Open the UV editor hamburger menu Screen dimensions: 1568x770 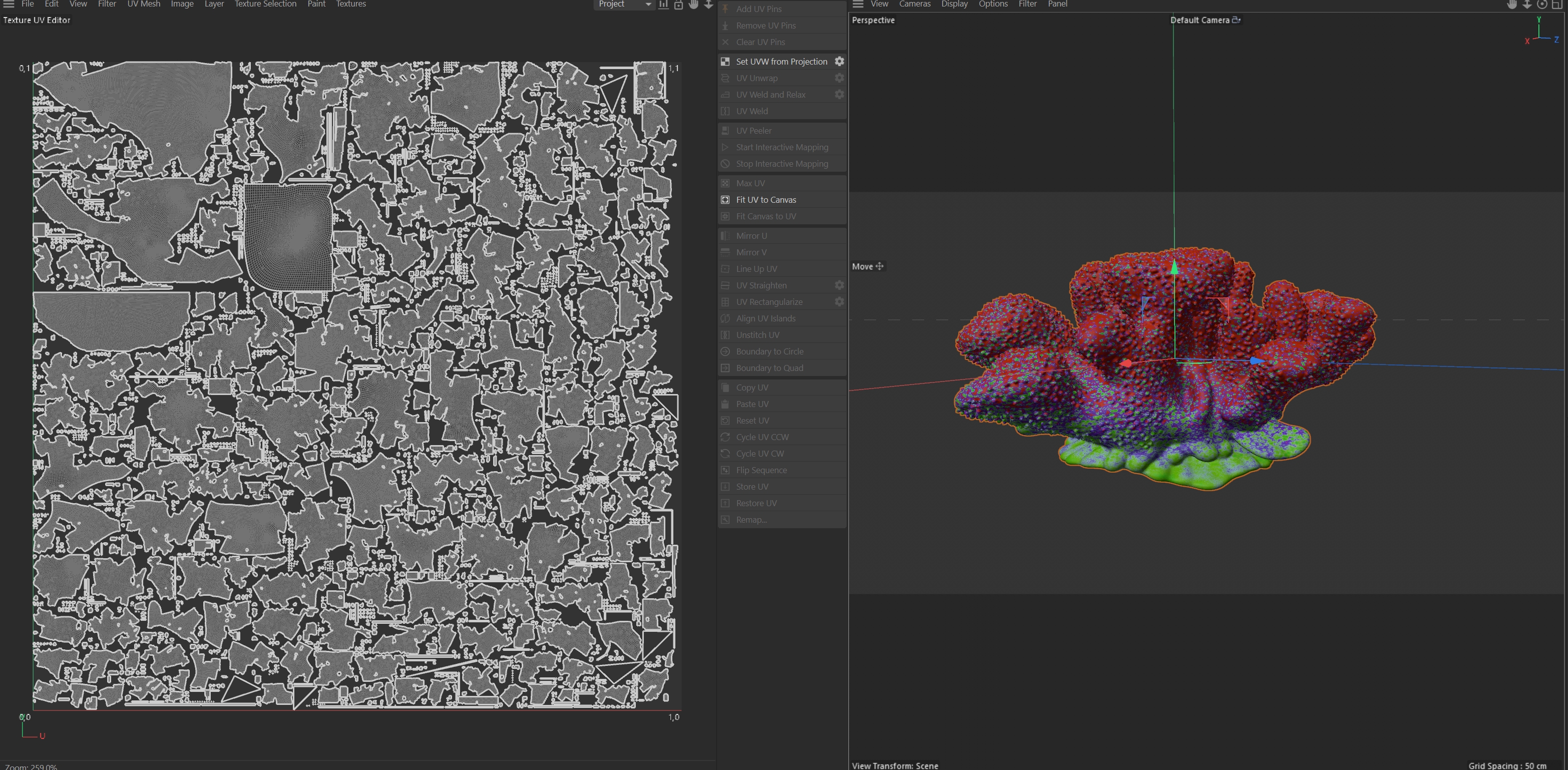point(9,5)
